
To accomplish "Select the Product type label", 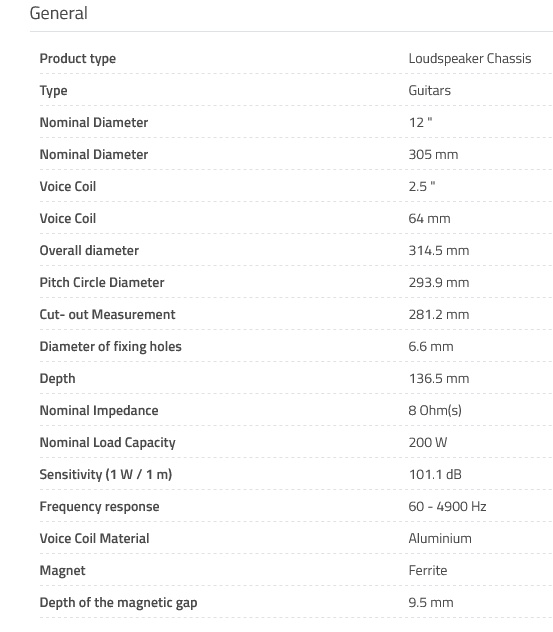I will [x=78, y=59].
